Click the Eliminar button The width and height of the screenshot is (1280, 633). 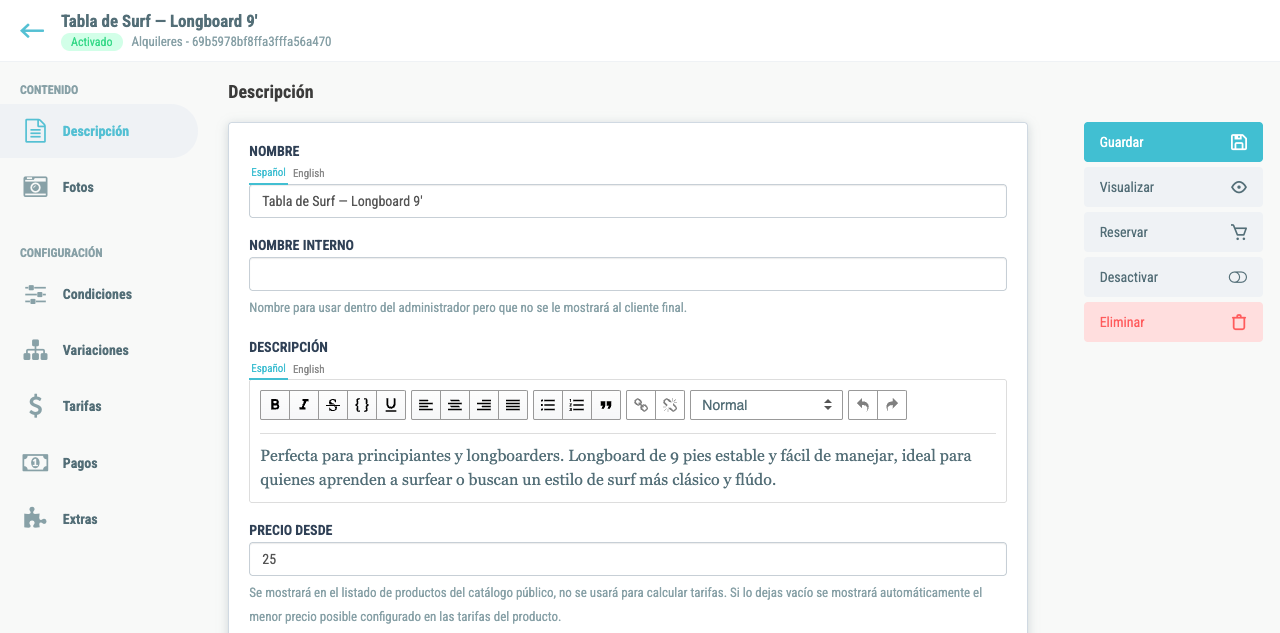1173,322
